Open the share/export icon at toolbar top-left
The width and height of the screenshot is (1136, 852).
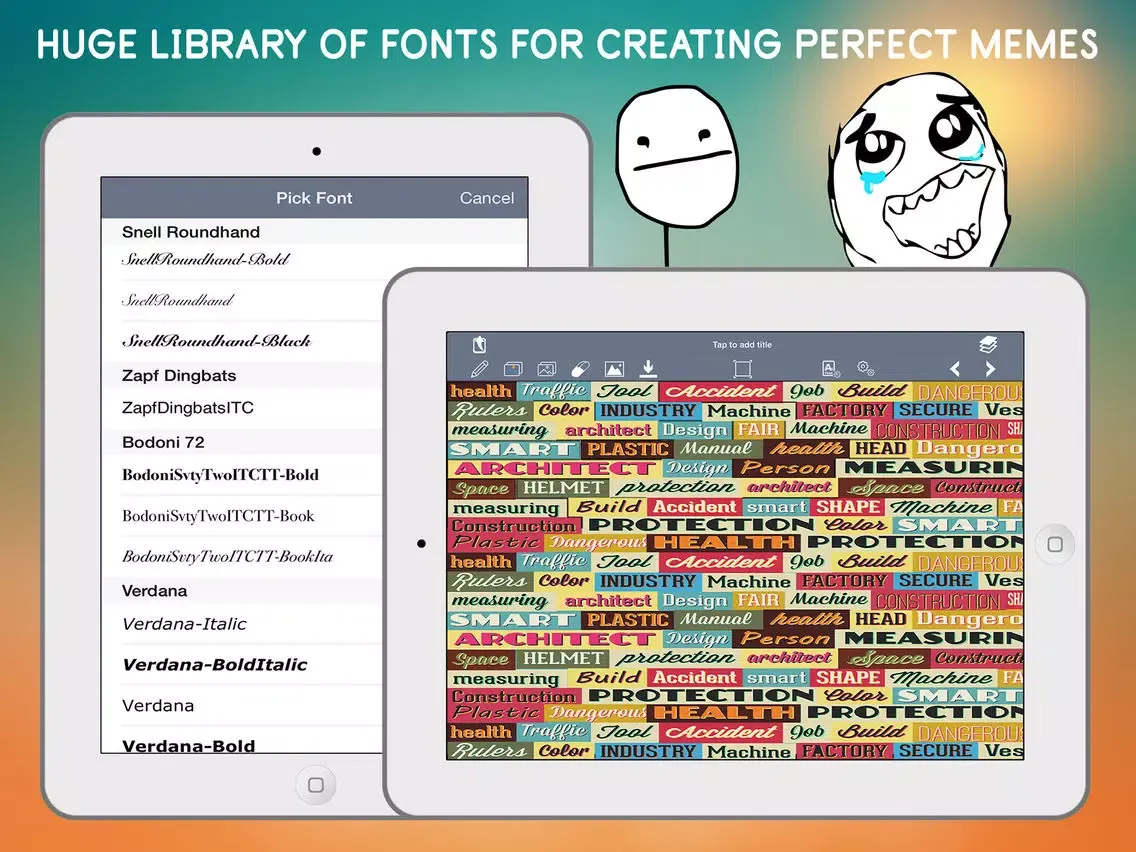pos(479,344)
